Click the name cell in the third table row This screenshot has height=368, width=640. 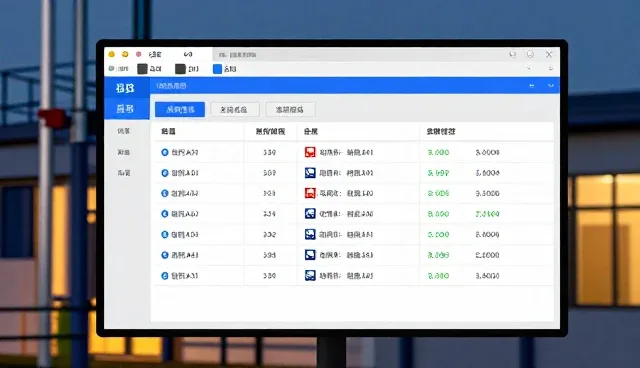[185, 193]
